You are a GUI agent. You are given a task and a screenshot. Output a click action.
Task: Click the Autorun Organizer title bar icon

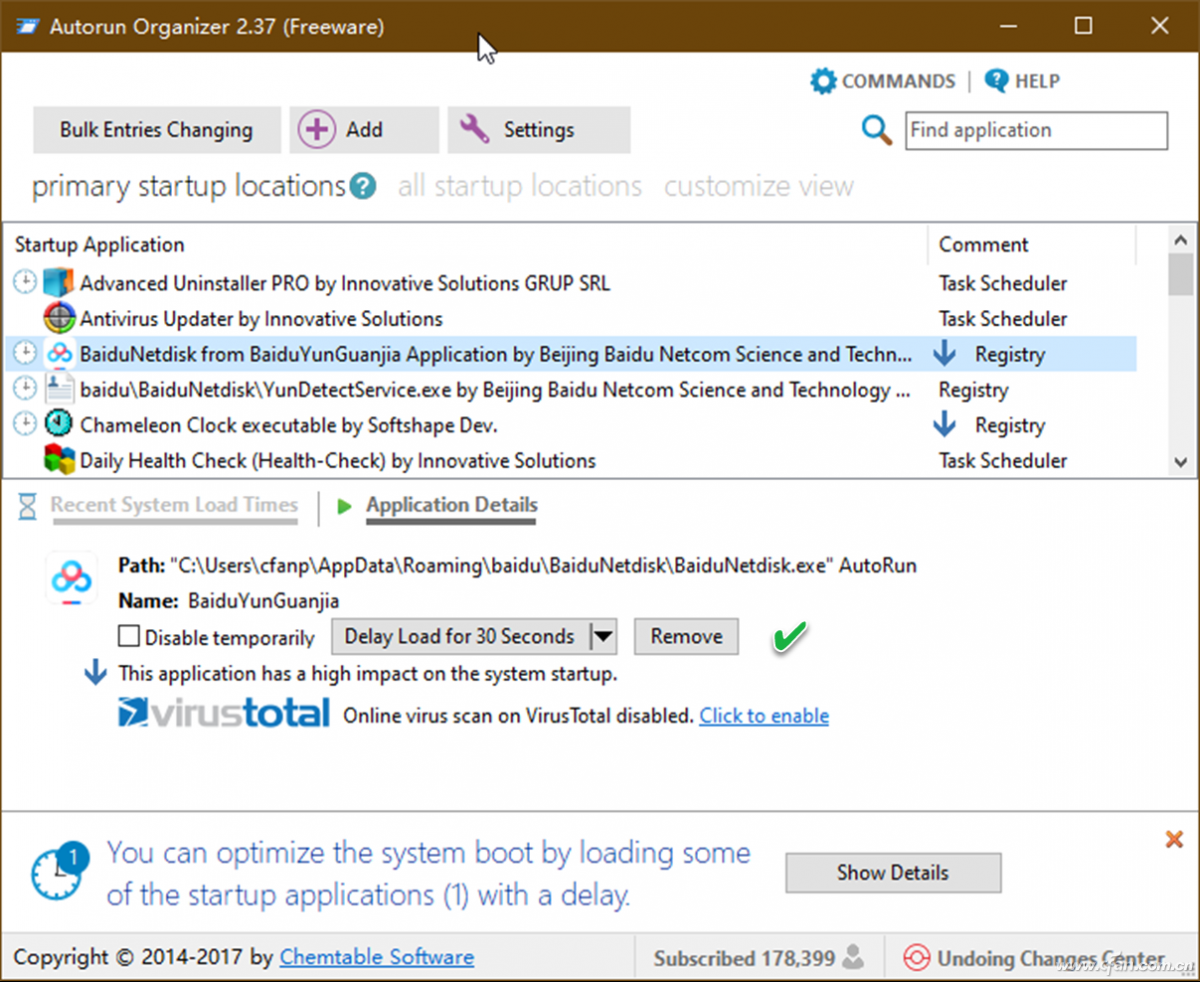[x=27, y=27]
